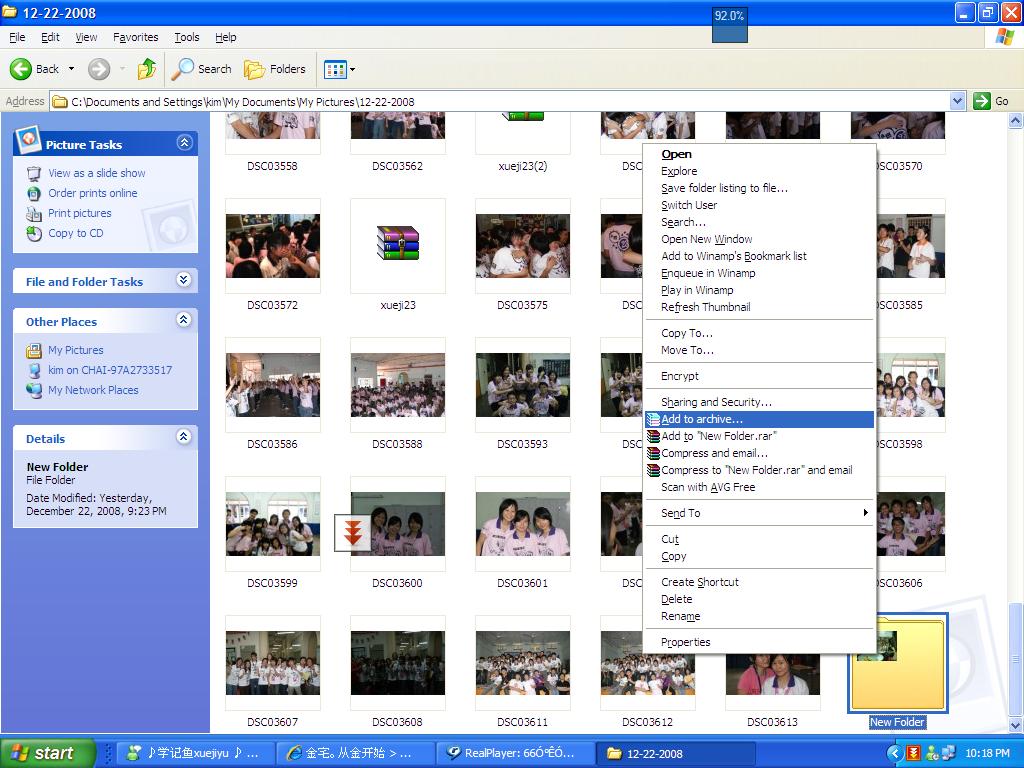Viewport: 1024px width, 768px height.
Task: Open the Send To submenu
Action: 680,513
